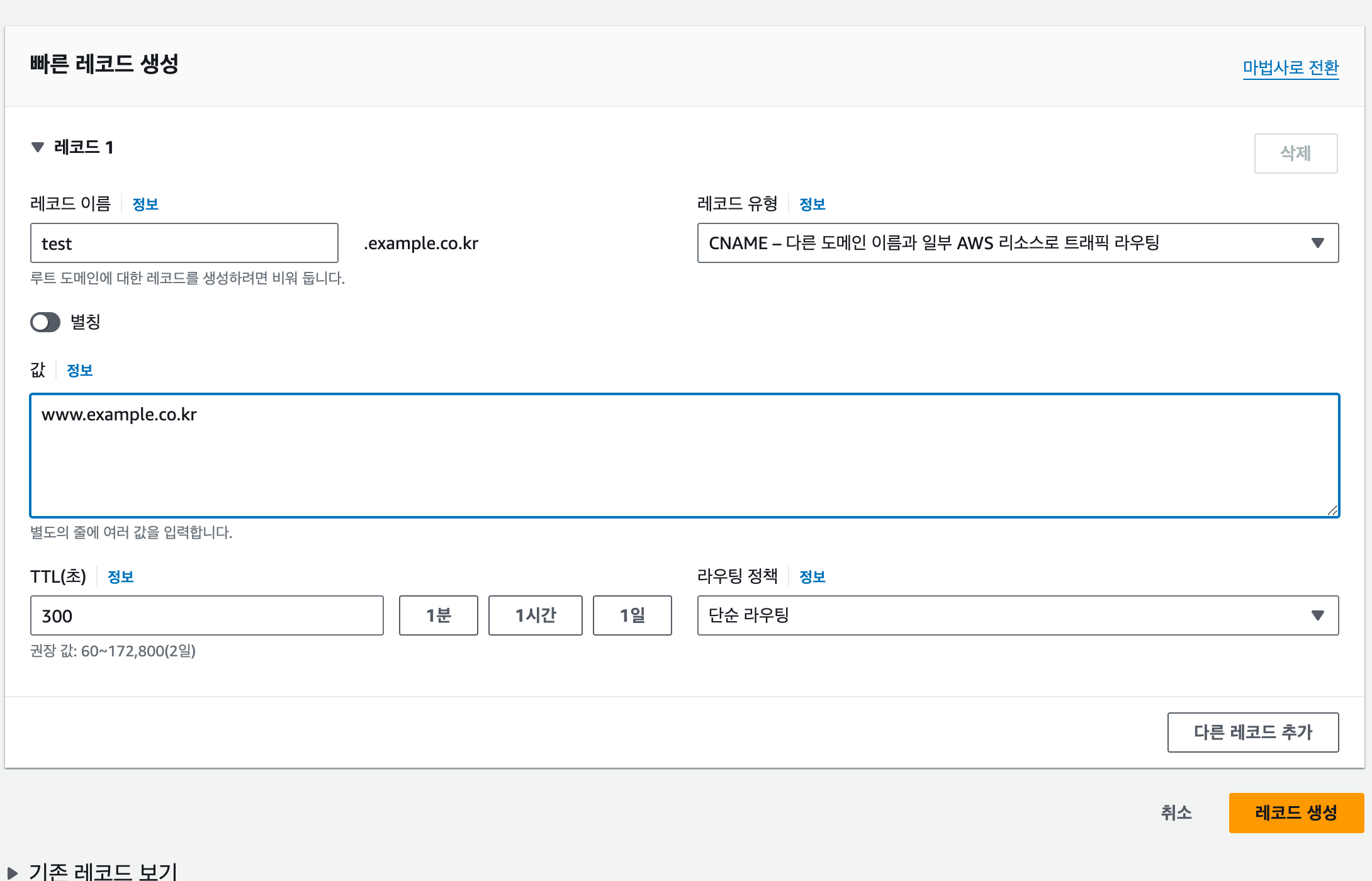Open the CNAME record type dropdown
This screenshot has width=1372, height=881.
(1018, 243)
